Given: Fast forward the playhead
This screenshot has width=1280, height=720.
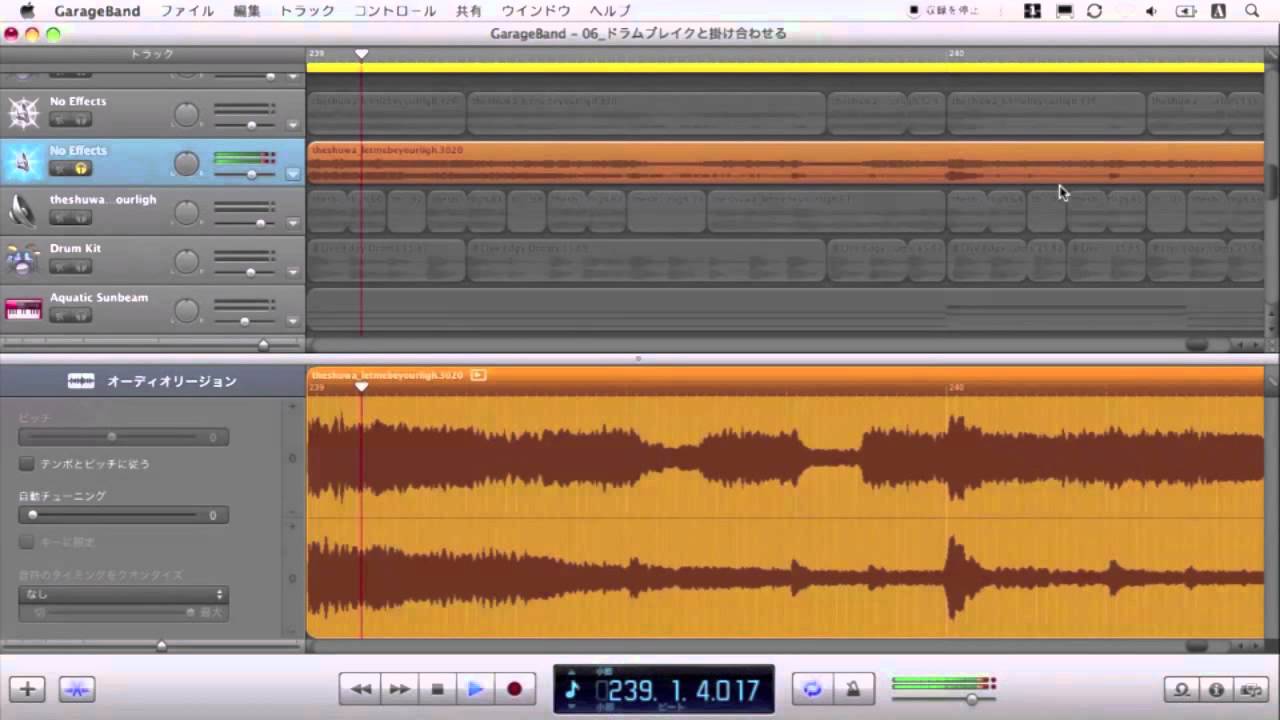Looking at the screenshot, I should (398, 689).
